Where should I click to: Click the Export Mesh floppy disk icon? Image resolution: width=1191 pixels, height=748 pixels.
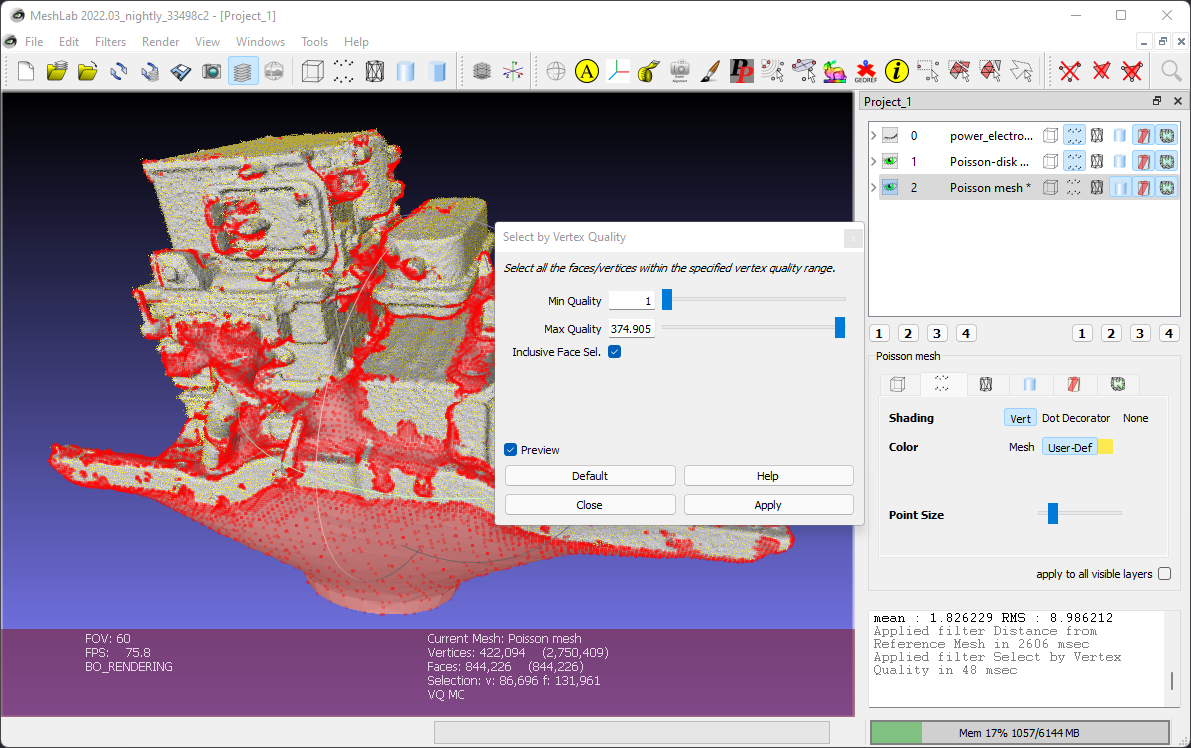point(181,71)
